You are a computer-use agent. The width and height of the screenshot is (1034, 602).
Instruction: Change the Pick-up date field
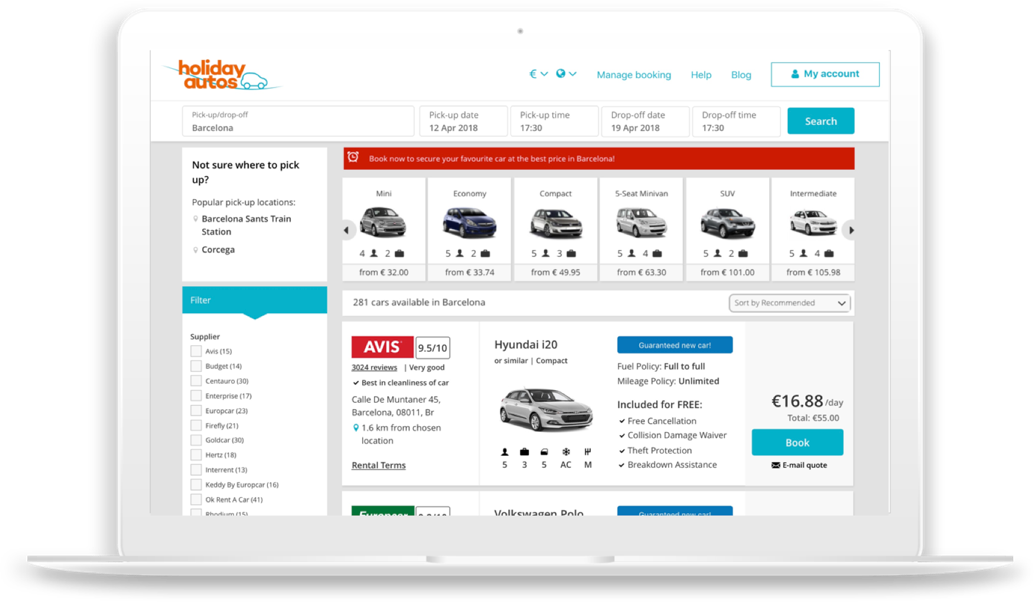(464, 121)
